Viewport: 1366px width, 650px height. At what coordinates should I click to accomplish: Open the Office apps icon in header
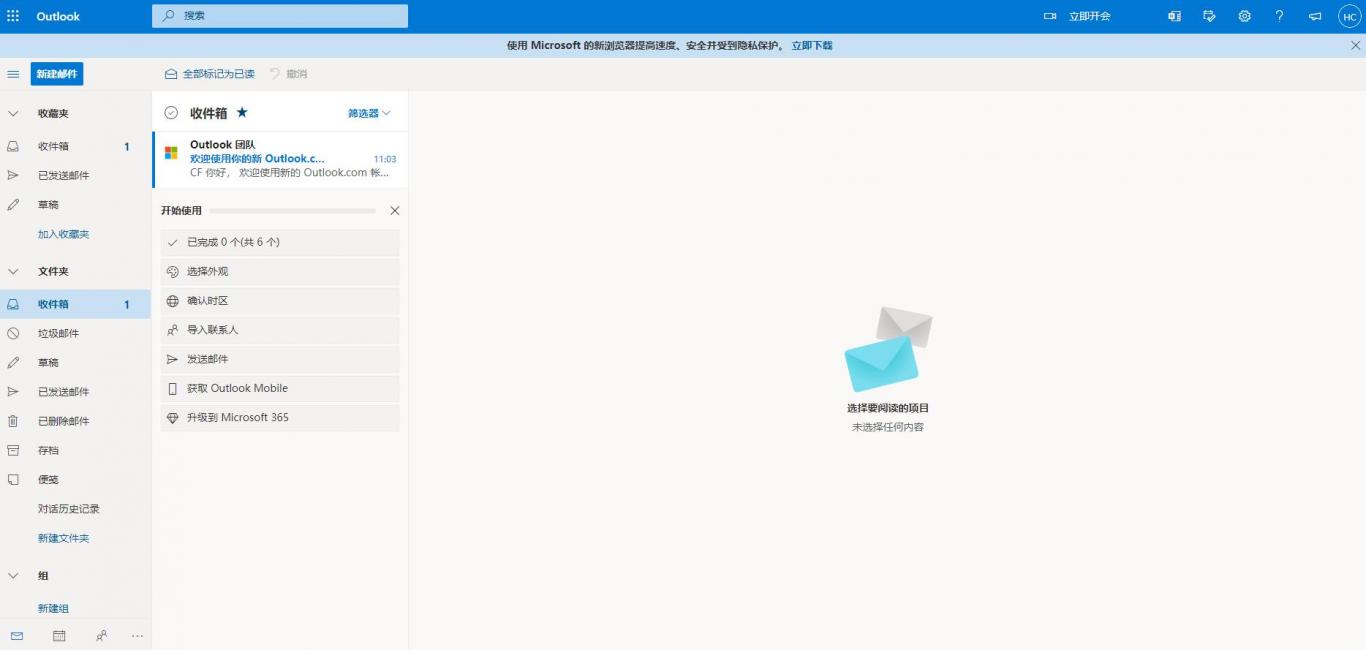1174,16
